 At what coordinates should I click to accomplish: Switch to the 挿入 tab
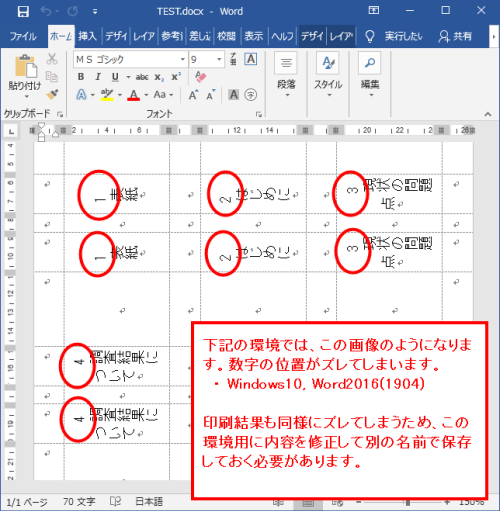tap(88, 36)
